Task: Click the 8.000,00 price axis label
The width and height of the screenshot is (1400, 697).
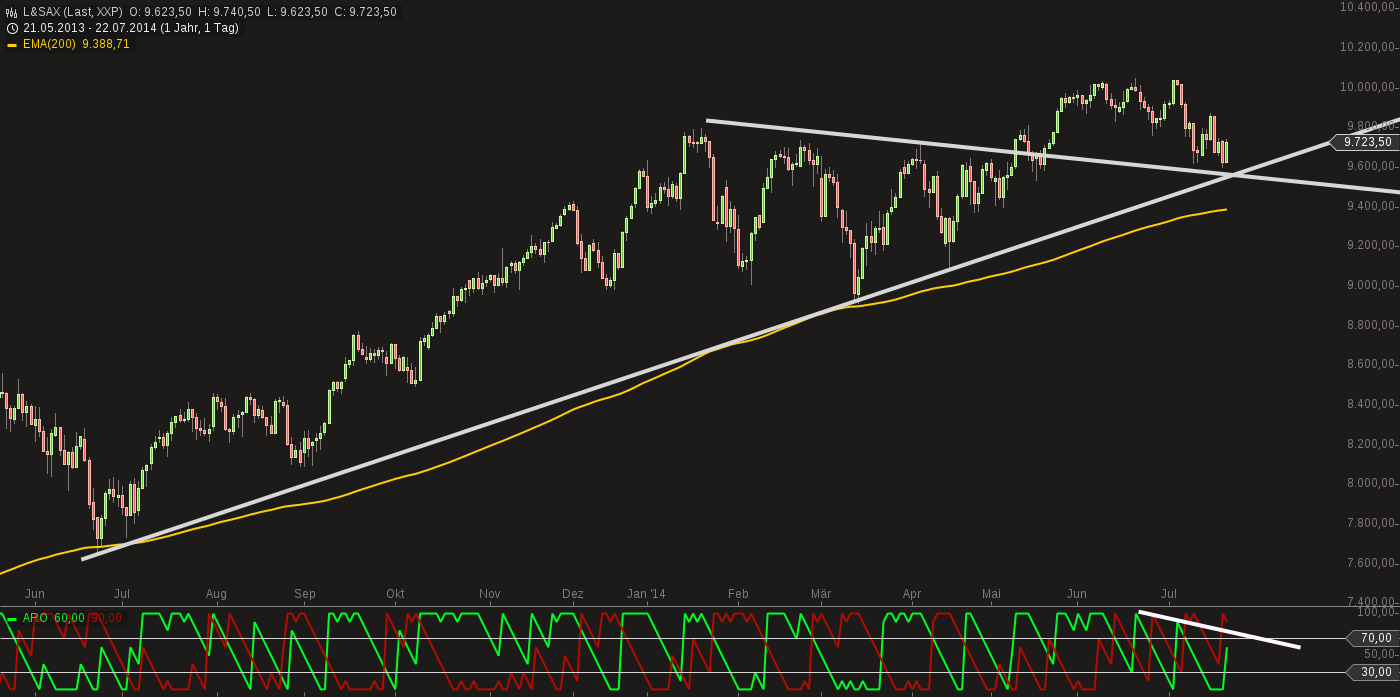Action: pyautogui.click(x=1369, y=483)
